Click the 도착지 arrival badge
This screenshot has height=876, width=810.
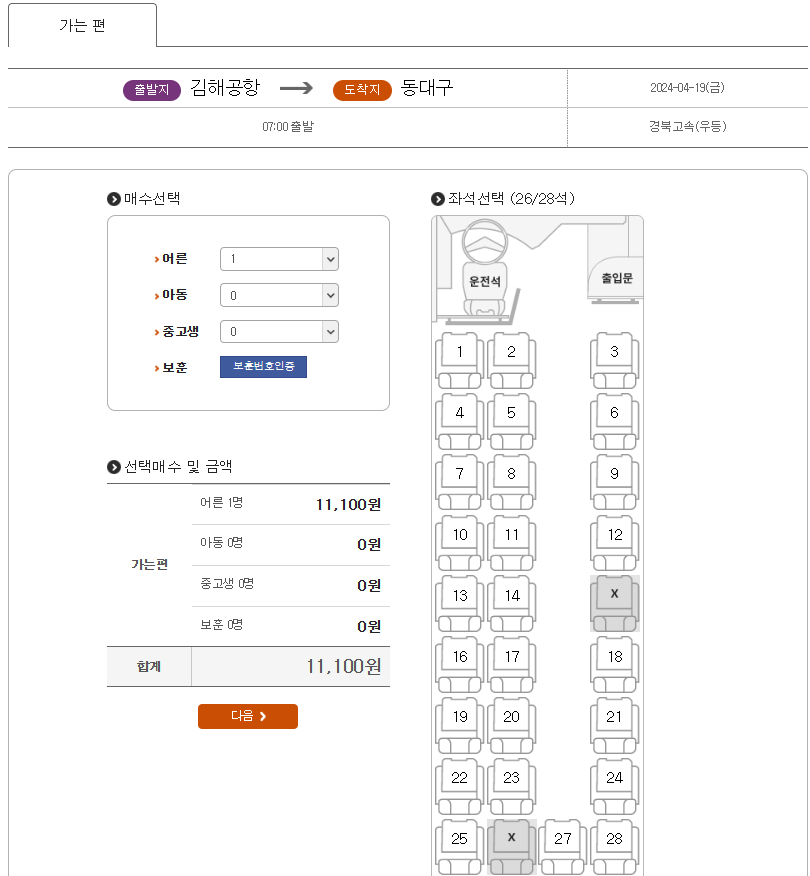(362, 89)
